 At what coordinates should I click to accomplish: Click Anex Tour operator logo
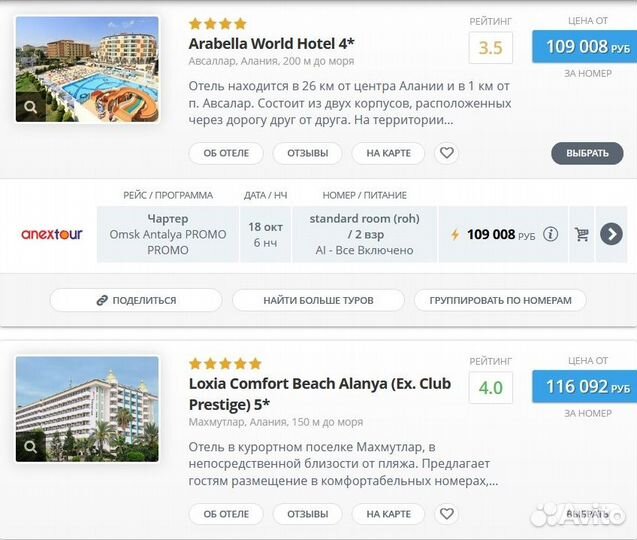(52, 235)
